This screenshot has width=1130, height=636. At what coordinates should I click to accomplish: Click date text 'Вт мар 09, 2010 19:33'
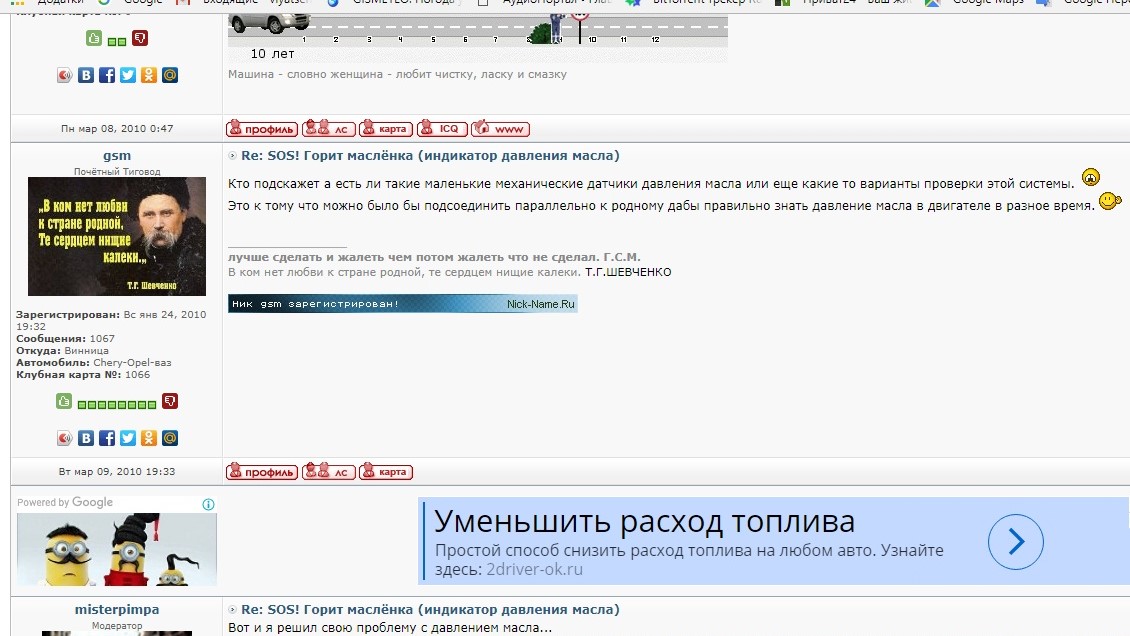[117, 471]
